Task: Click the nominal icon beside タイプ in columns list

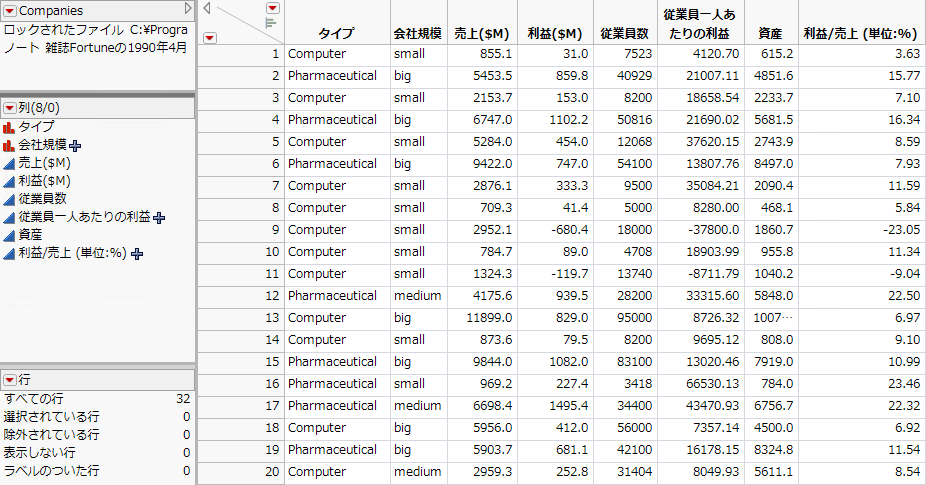Action: point(9,127)
